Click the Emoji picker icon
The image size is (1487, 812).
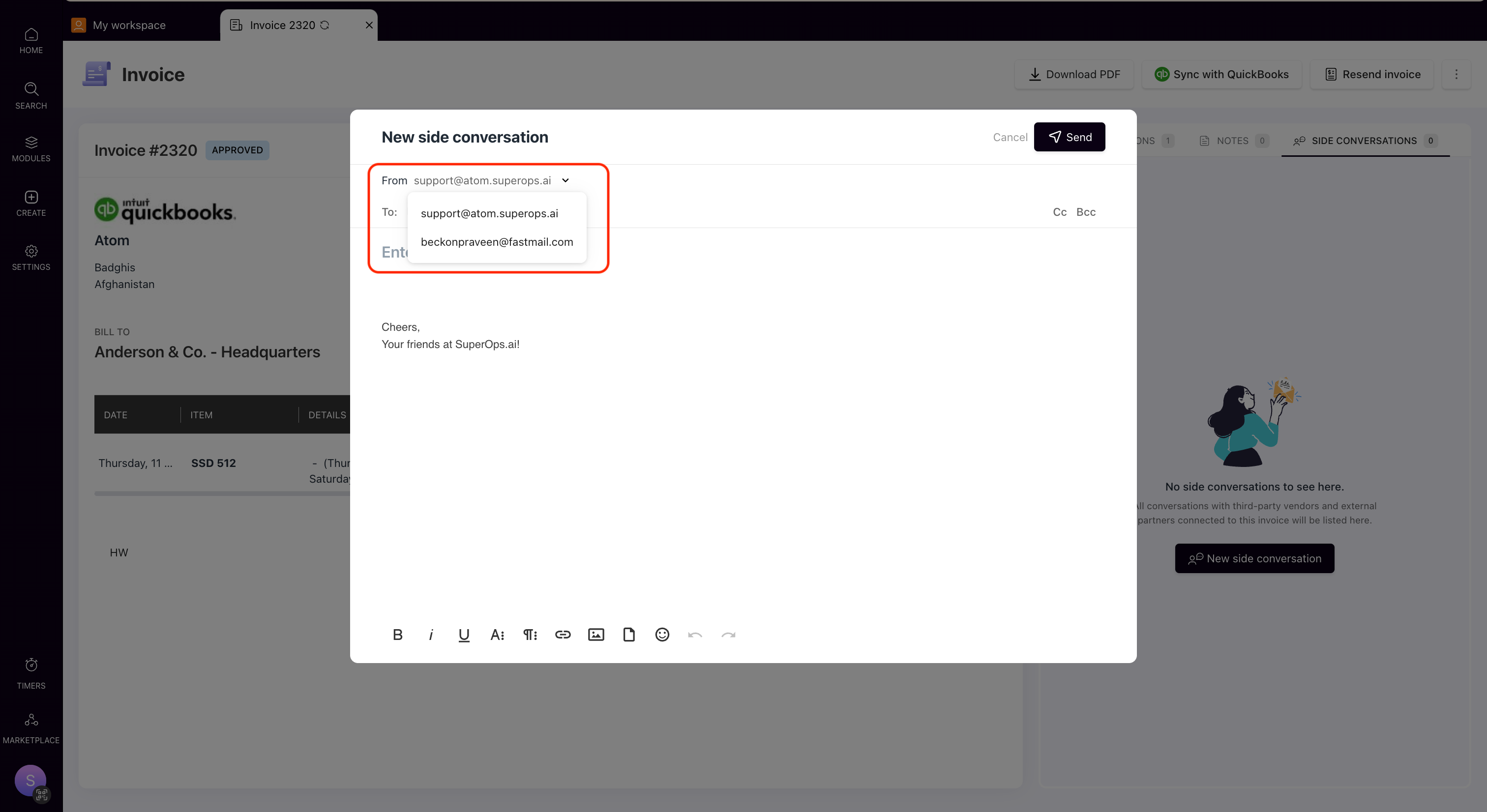pos(662,634)
